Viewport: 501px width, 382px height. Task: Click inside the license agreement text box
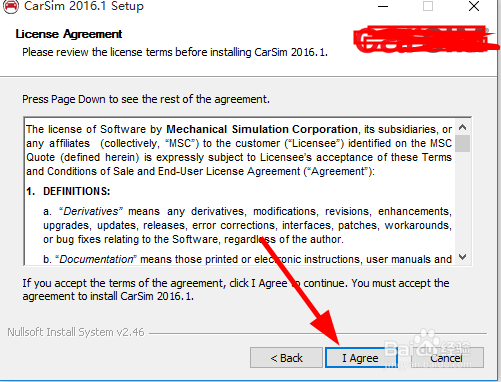(239, 191)
